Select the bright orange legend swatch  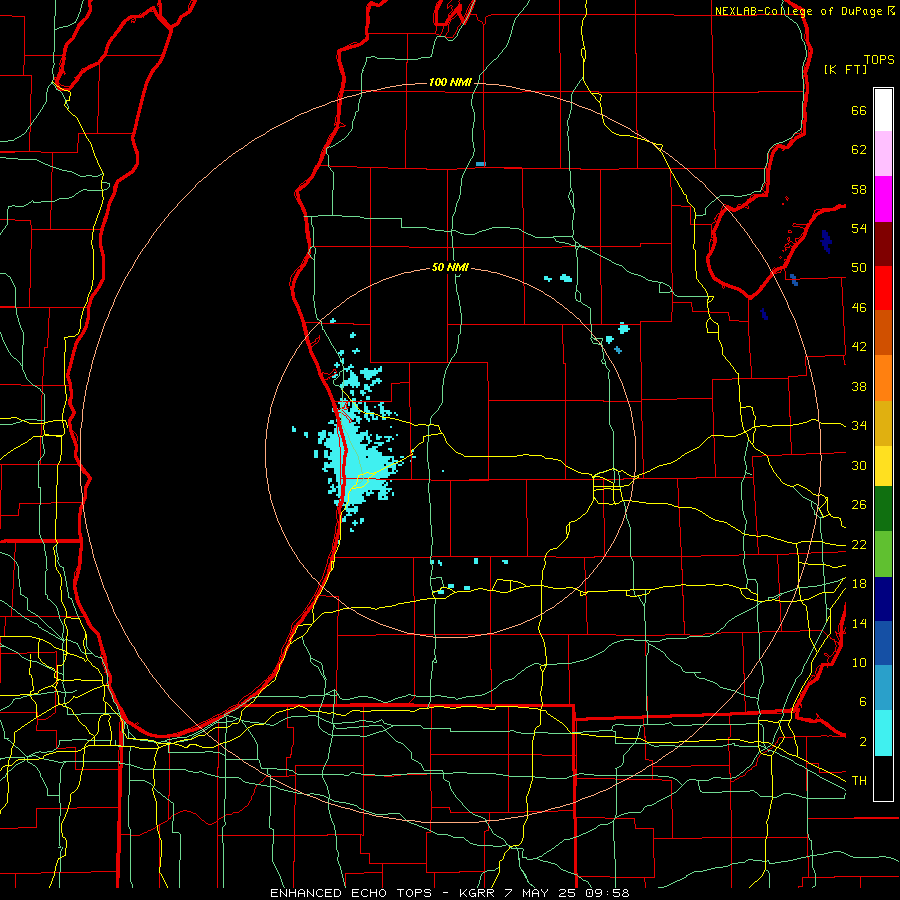[883, 378]
